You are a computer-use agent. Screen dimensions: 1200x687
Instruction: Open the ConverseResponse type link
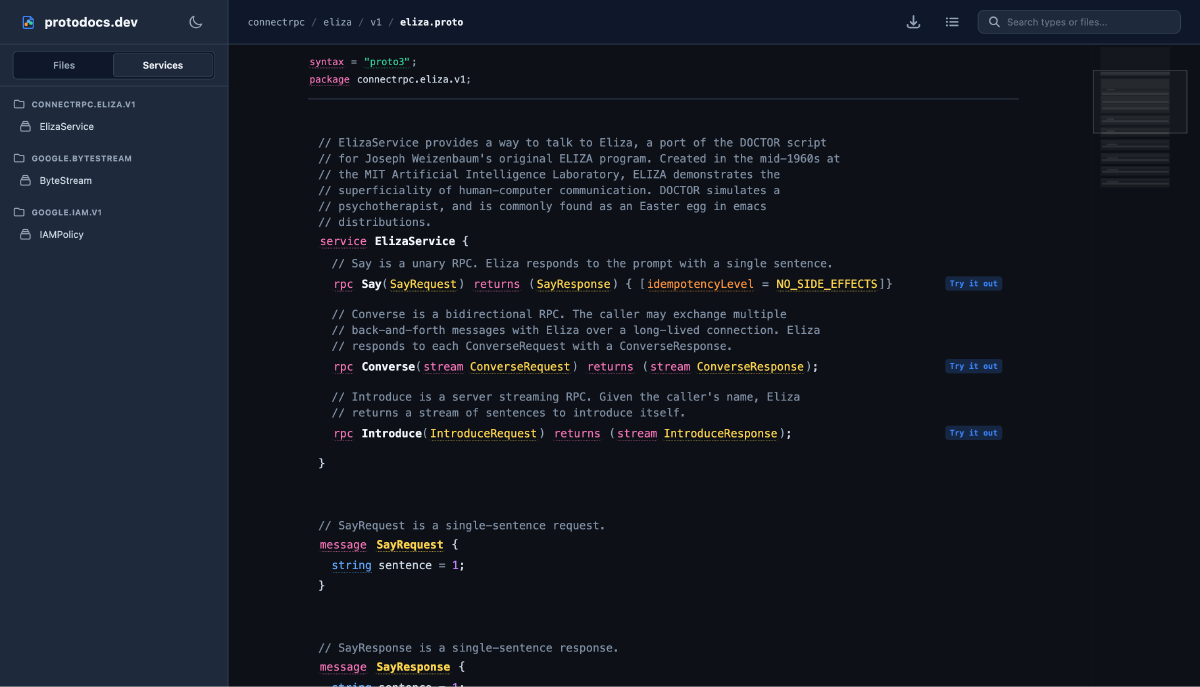click(750, 367)
